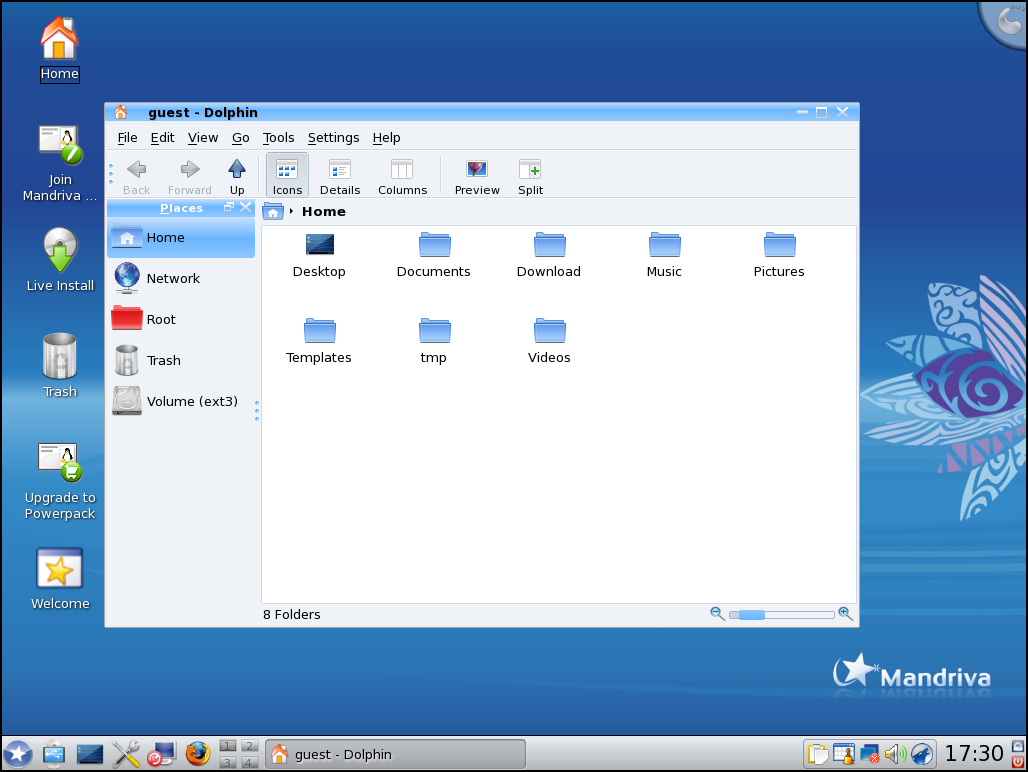This screenshot has width=1028, height=772.
Task: Toggle the Preview button in toolbar
Action: [477, 176]
